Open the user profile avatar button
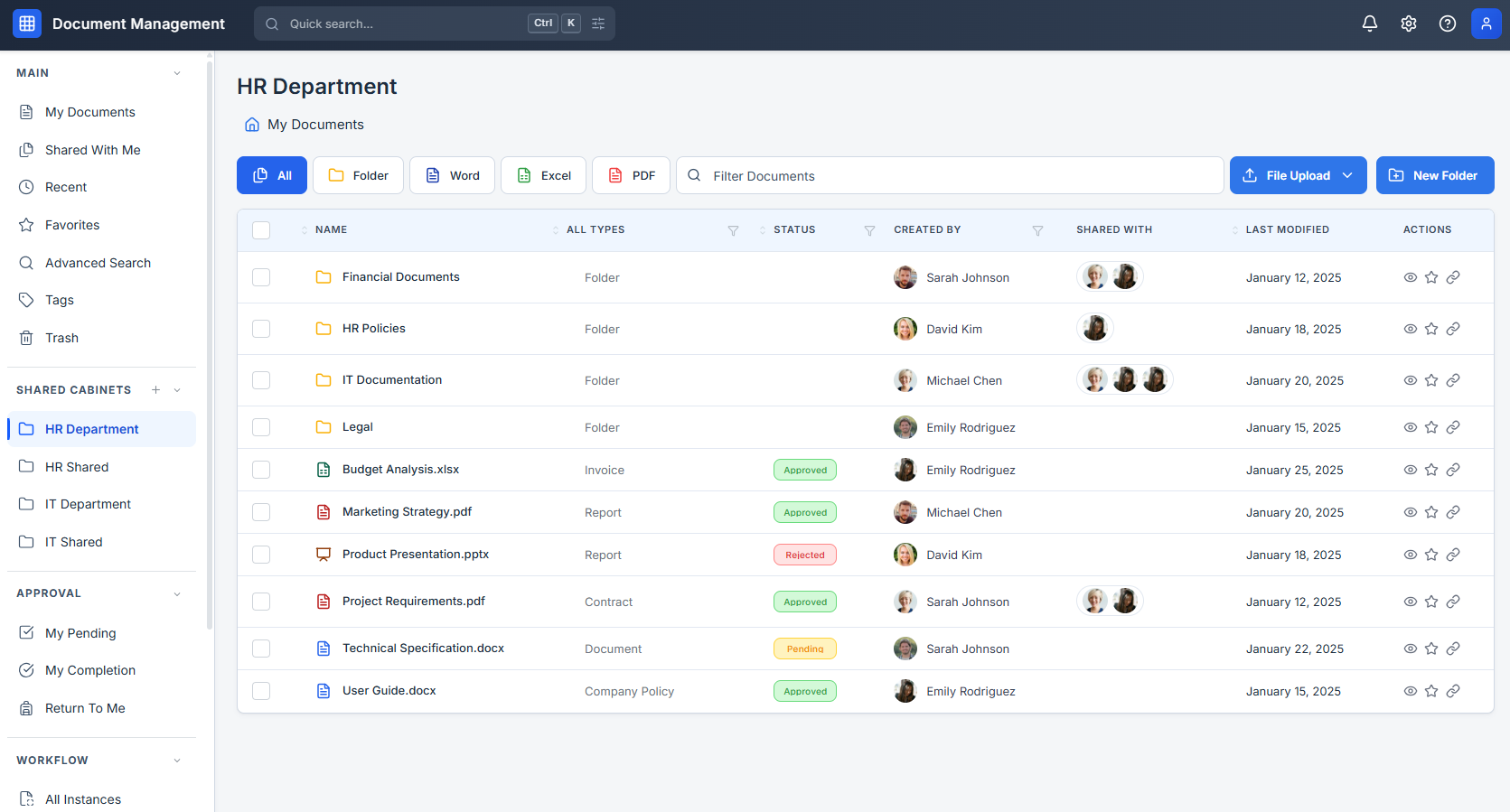This screenshot has width=1510, height=812. (1487, 23)
